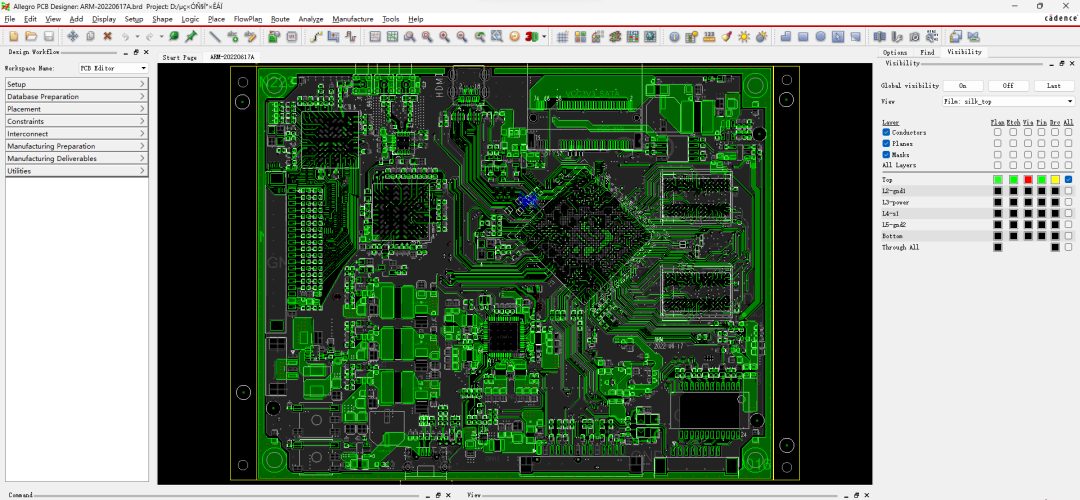Select the Add Line tool
The image size is (1080, 500).
[215, 37]
